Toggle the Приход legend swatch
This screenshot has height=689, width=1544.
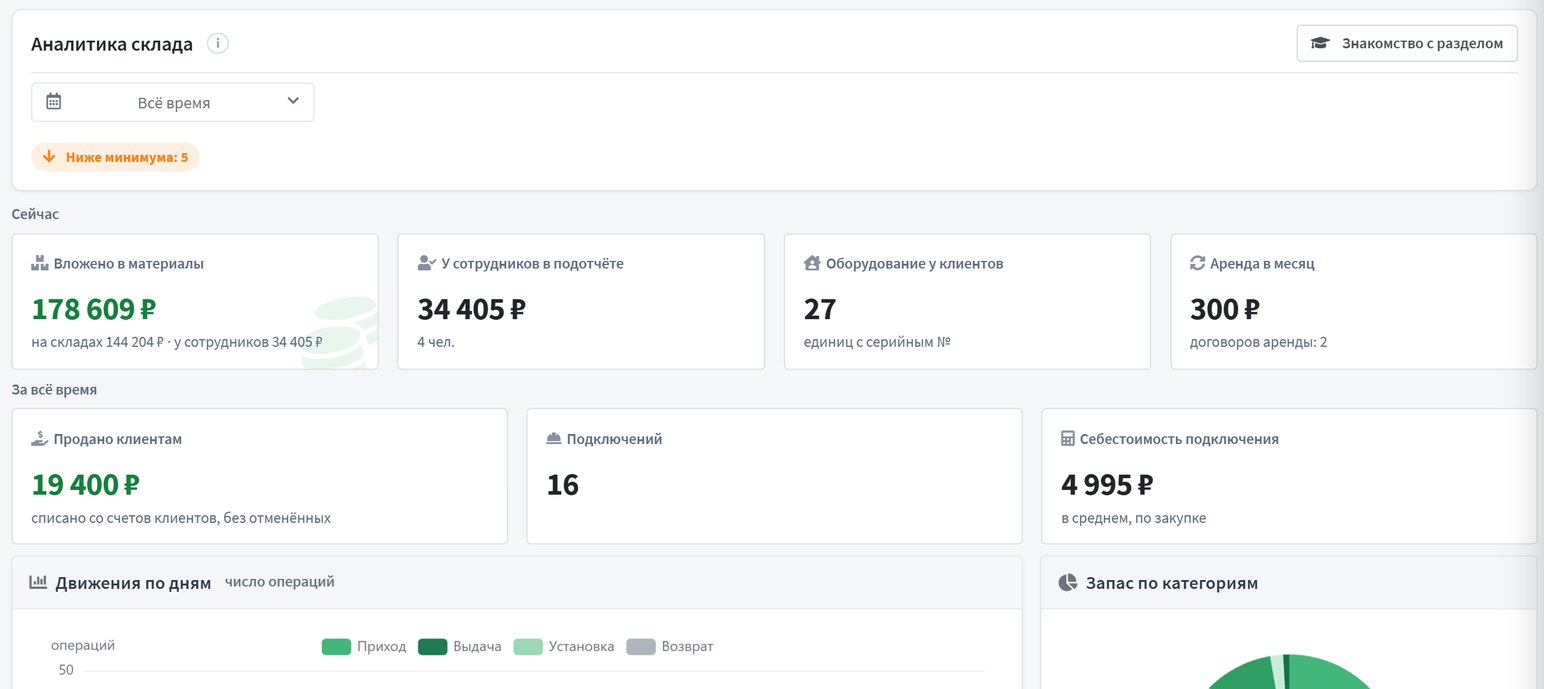point(336,647)
